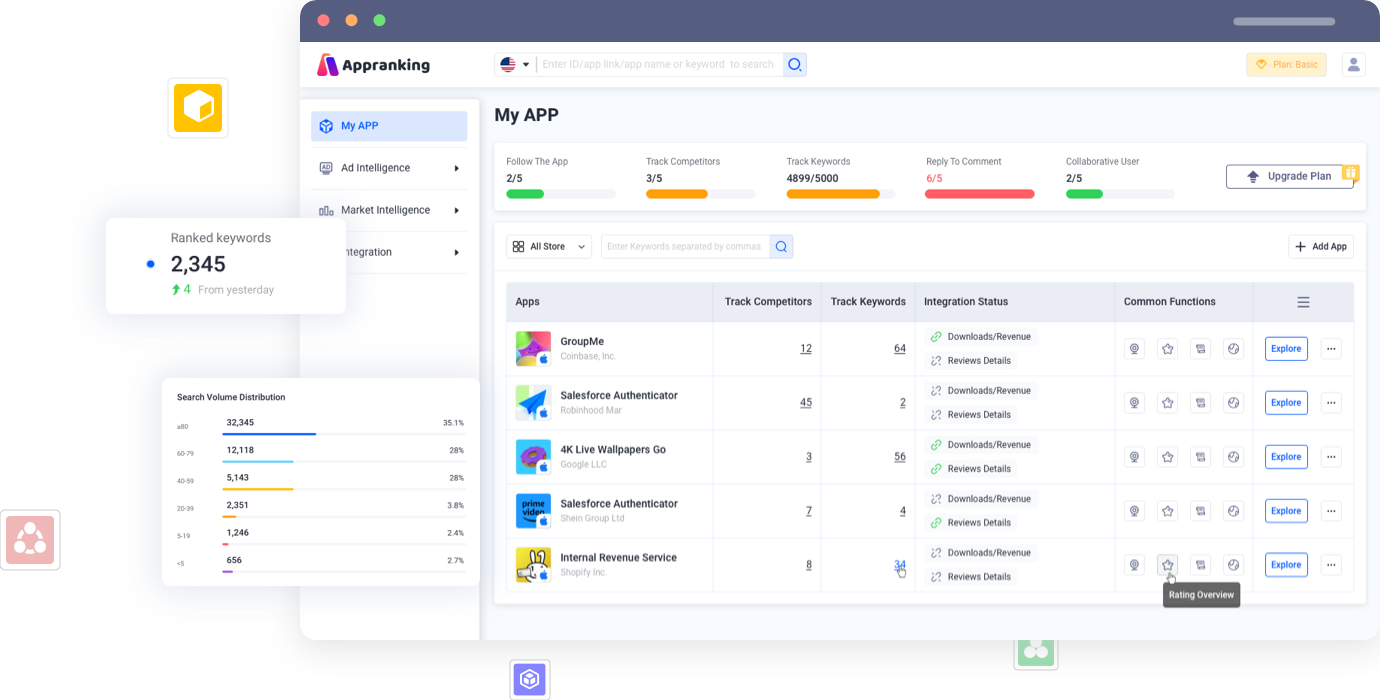Open three-dot menu for 4K Live Wallpapers Go
Image resolution: width=1380 pixels, height=700 pixels.
click(1331, 457)
